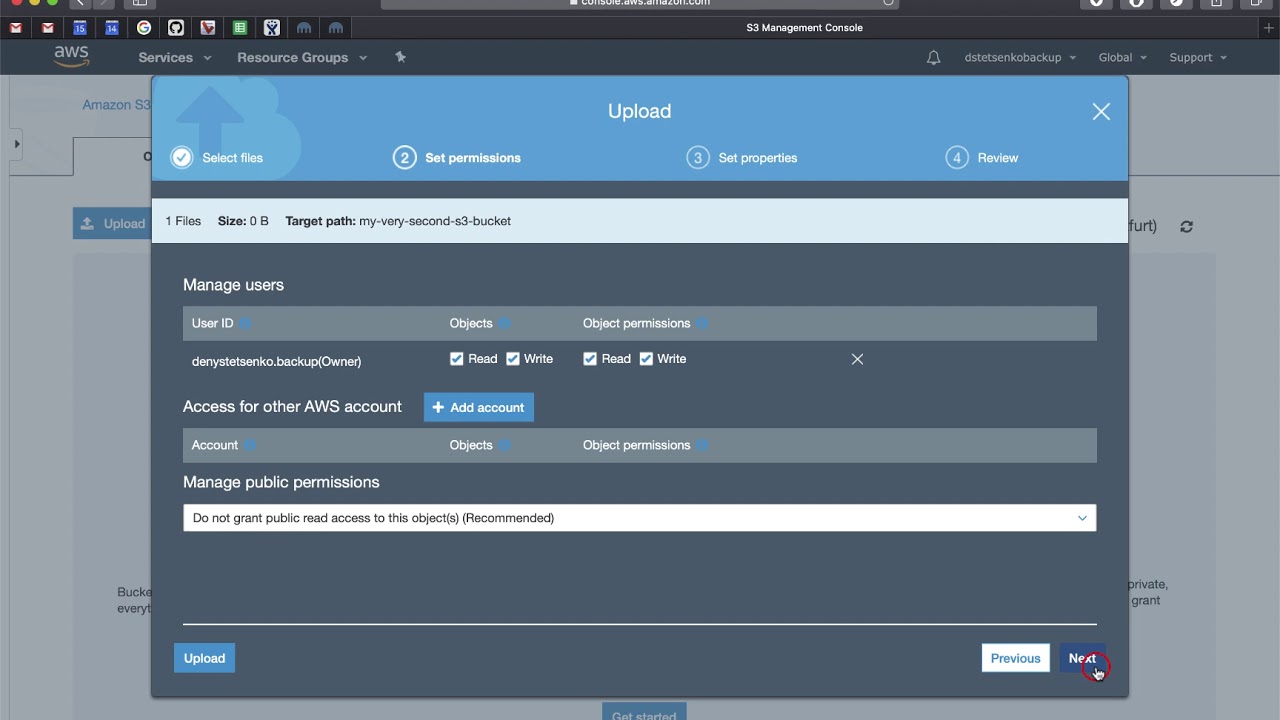Viewport: 1280px width, 720px height.
Task: Open the public permissions dropdown
Action: [640, 518]
